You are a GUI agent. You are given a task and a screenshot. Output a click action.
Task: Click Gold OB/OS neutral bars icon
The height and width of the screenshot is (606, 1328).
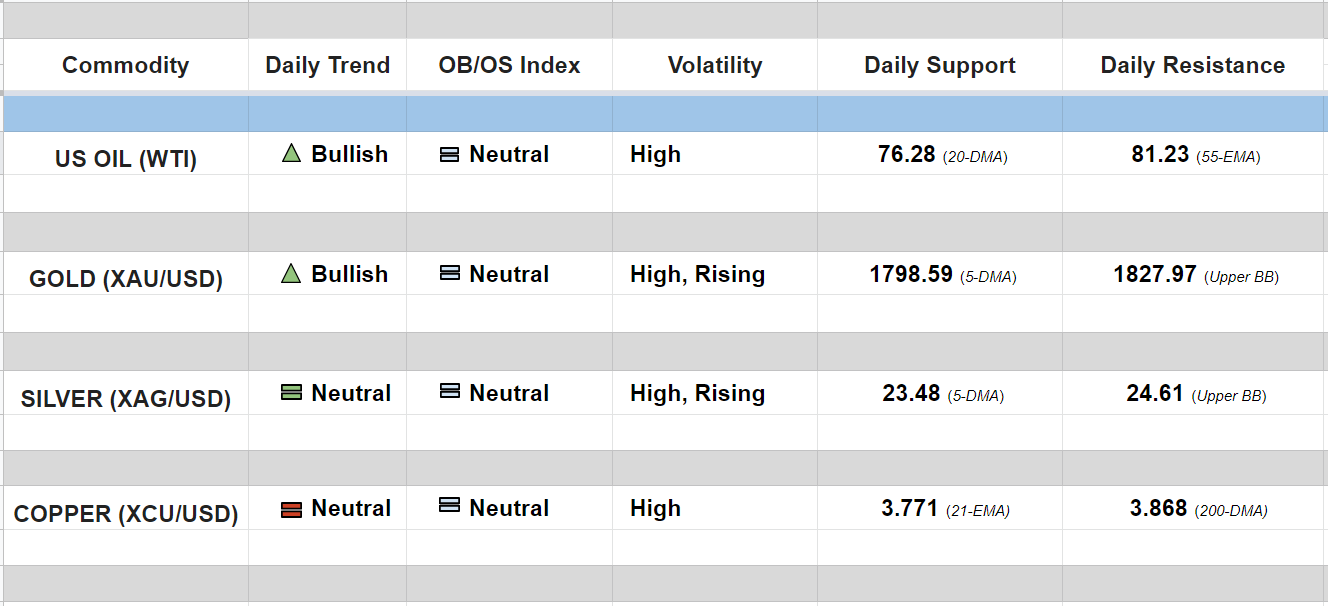[x=450, y=274]
